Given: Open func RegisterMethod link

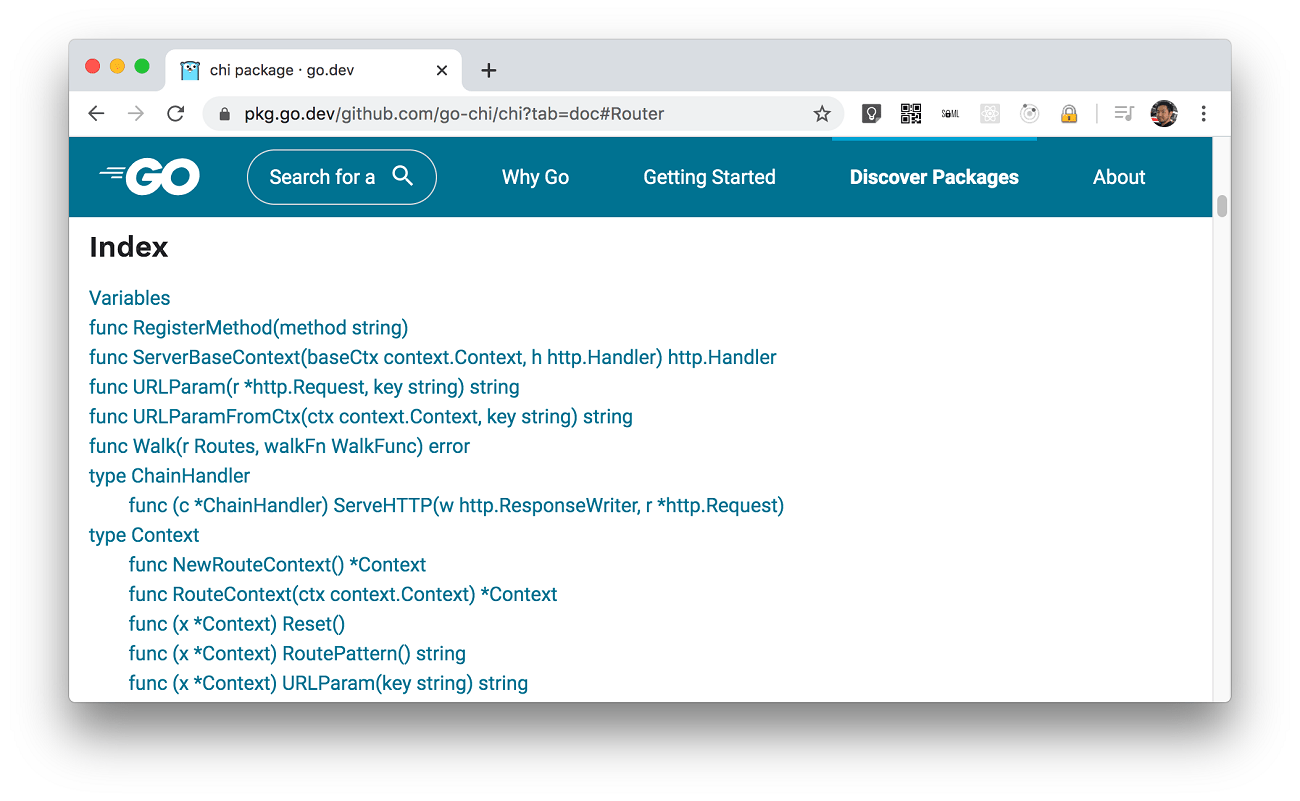Looking at the screenshot, I should tap(248, 328).
